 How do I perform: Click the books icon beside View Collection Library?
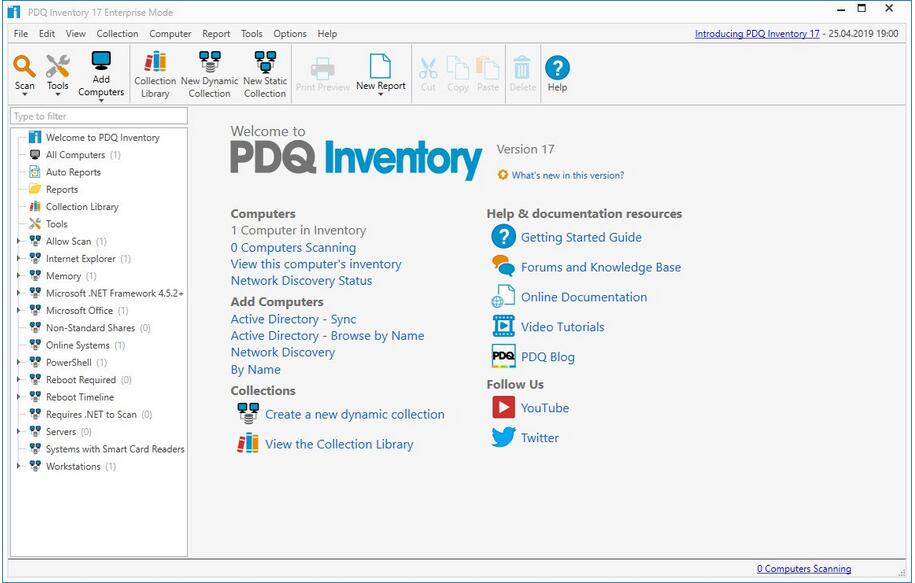(x=248, y=443)
